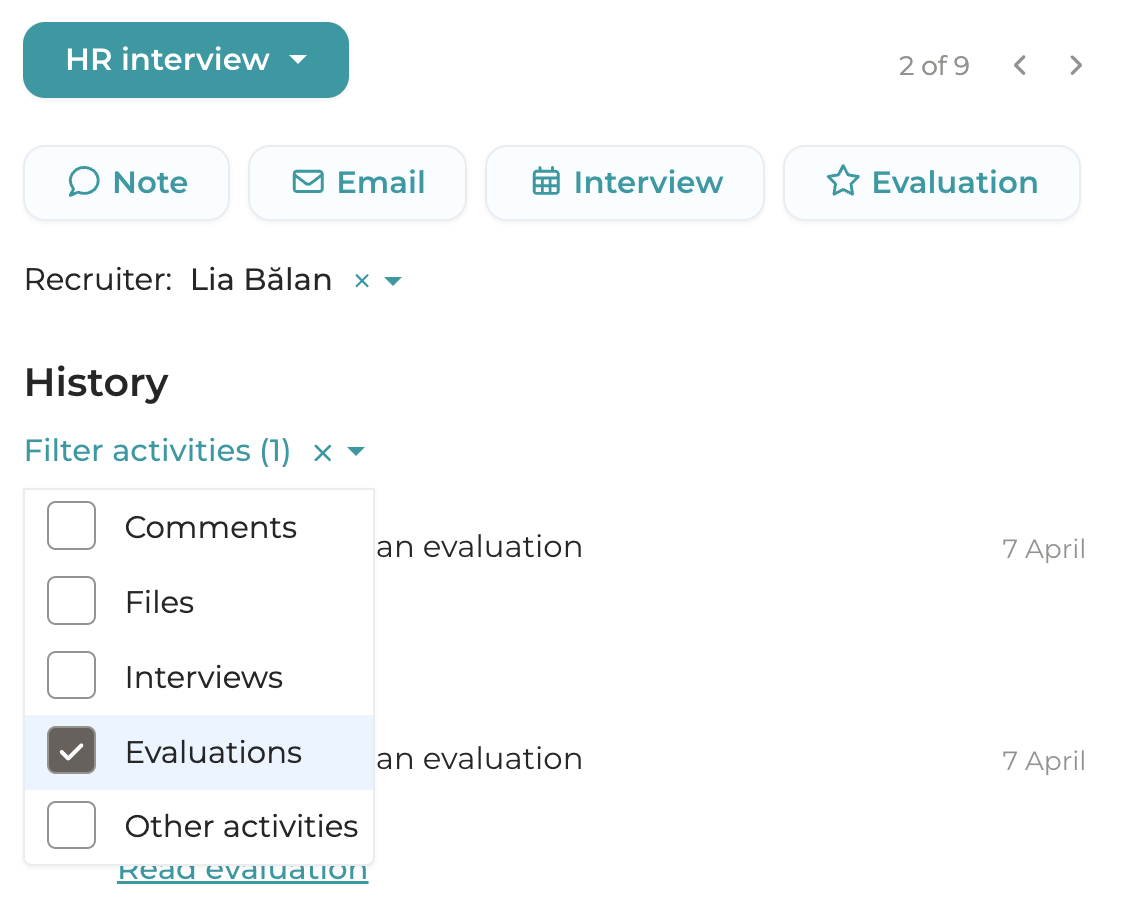
Task: Check the Files activity filter
Action: [71, 600]
